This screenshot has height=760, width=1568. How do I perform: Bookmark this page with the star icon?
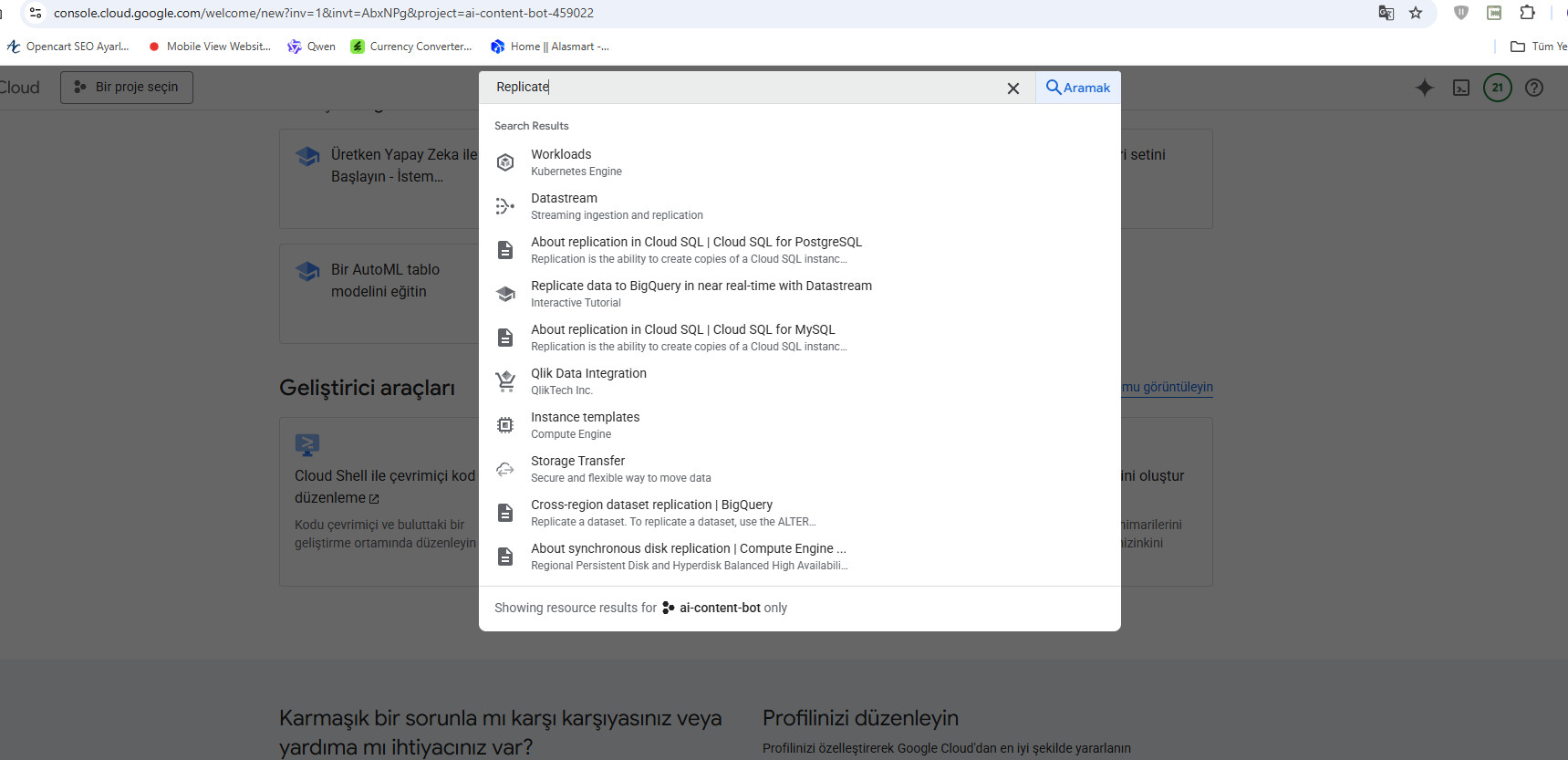[x=1416, y=13]
